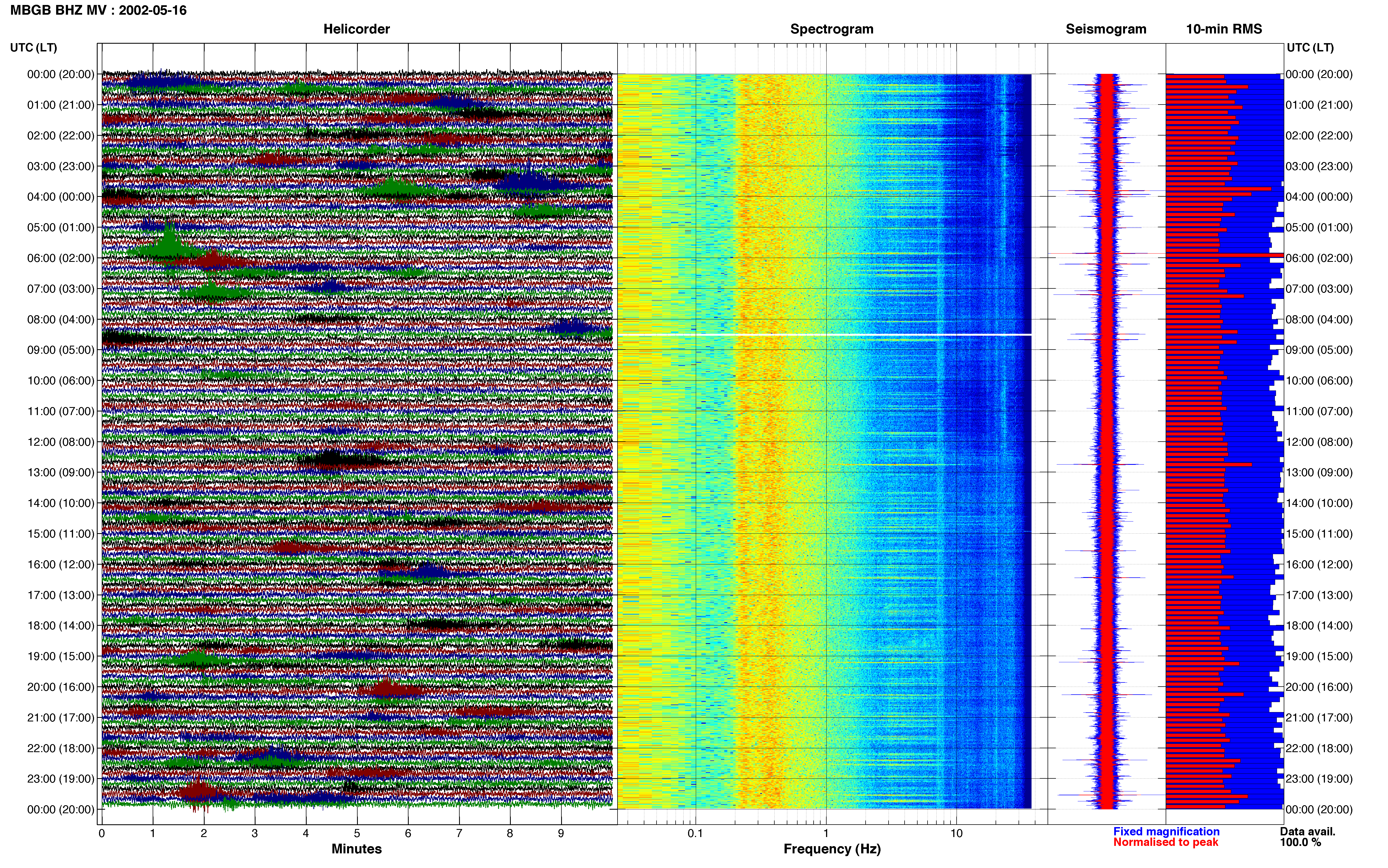Click "08:00 (04:00)" on the RMS time axis
This screenshot has width=1388, height=868.
tap(1319, 319)
